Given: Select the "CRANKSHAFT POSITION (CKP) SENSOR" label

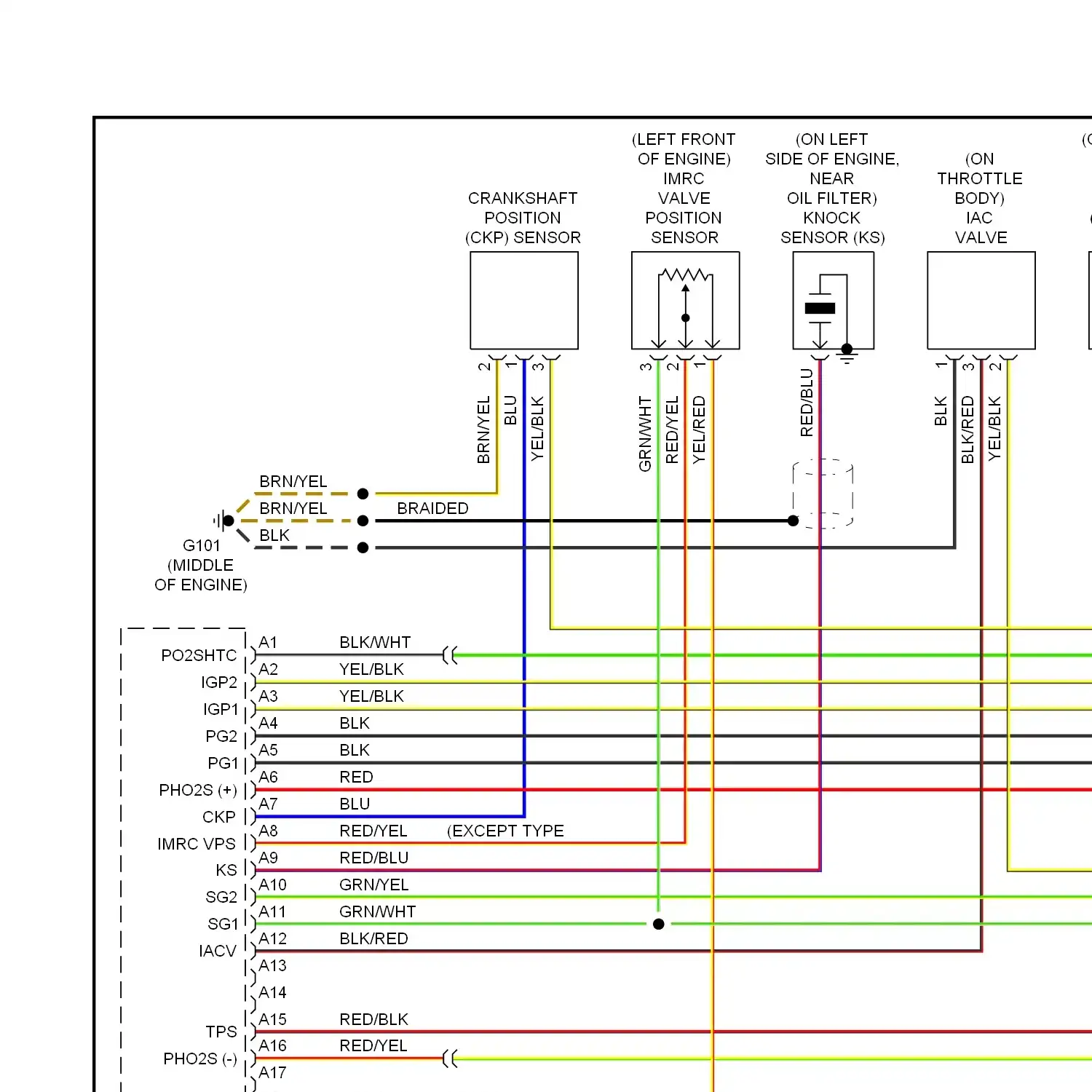Looking at the screenshot, I should coord(523,218).
